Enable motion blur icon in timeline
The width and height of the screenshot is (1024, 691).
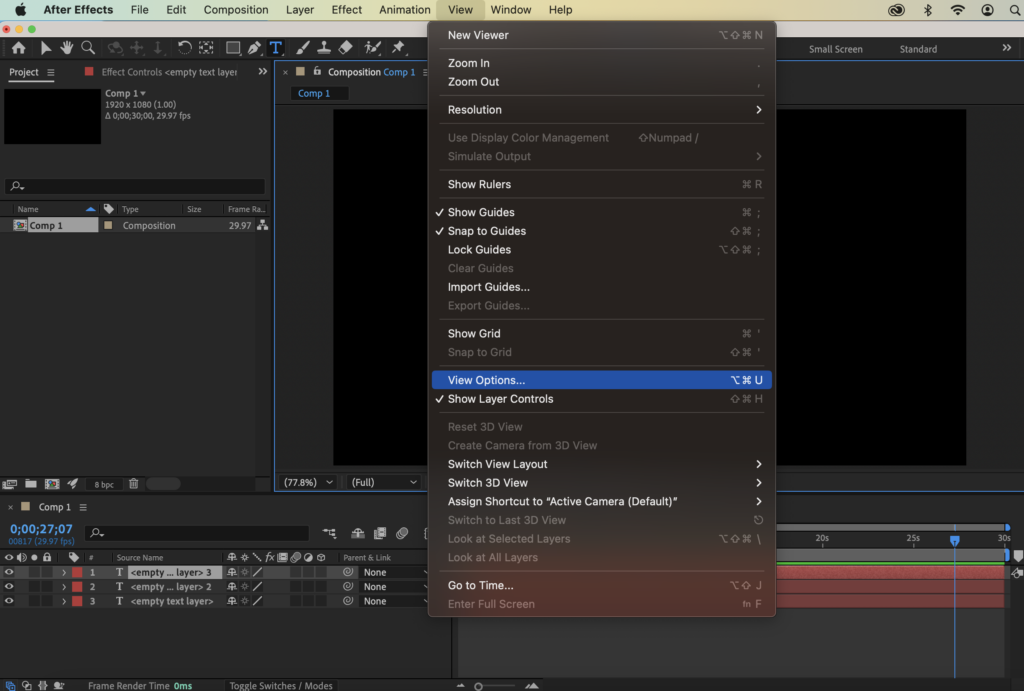click(402, 534)
